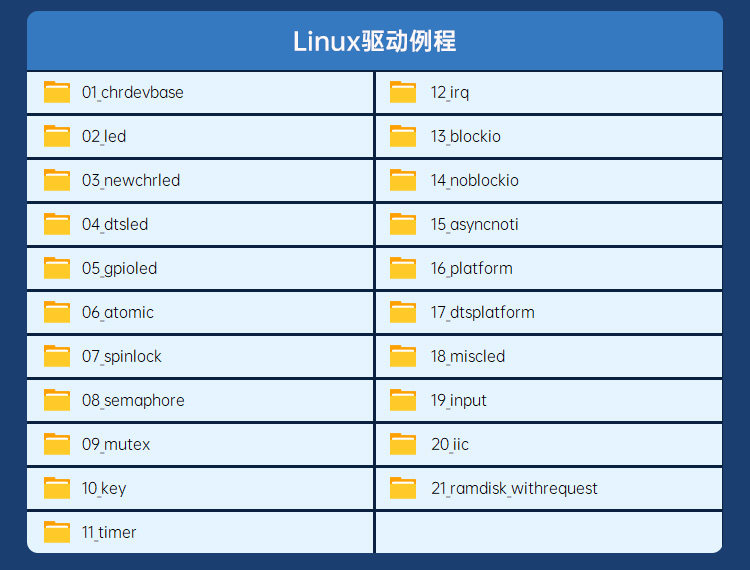The width and height of the screenshot is (750, 570).
Task: Click the folder icon next to 02_led
Action: pos(57,136)
